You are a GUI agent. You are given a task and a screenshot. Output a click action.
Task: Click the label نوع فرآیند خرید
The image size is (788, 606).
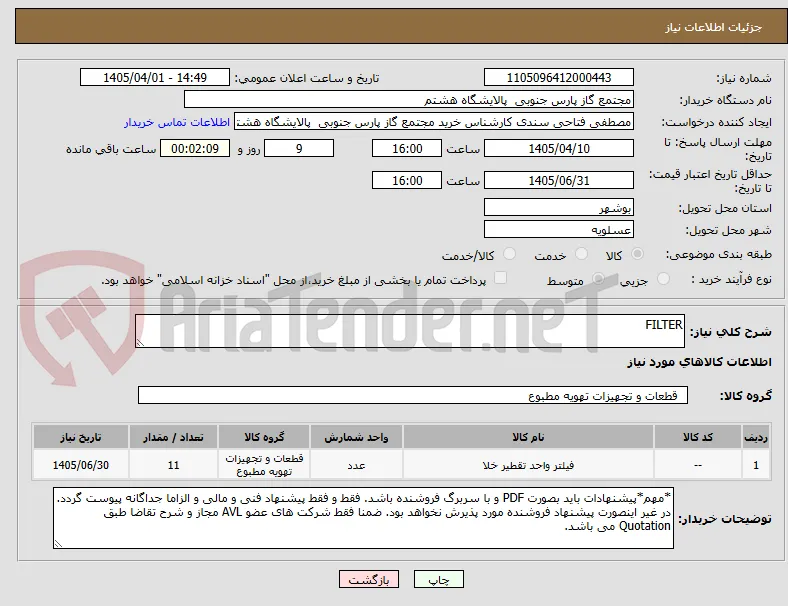pyautogui.click(x=732, y=279)
